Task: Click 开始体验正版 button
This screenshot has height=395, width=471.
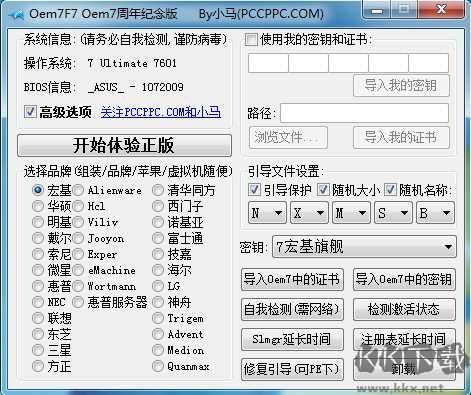Action: (124, 145)
